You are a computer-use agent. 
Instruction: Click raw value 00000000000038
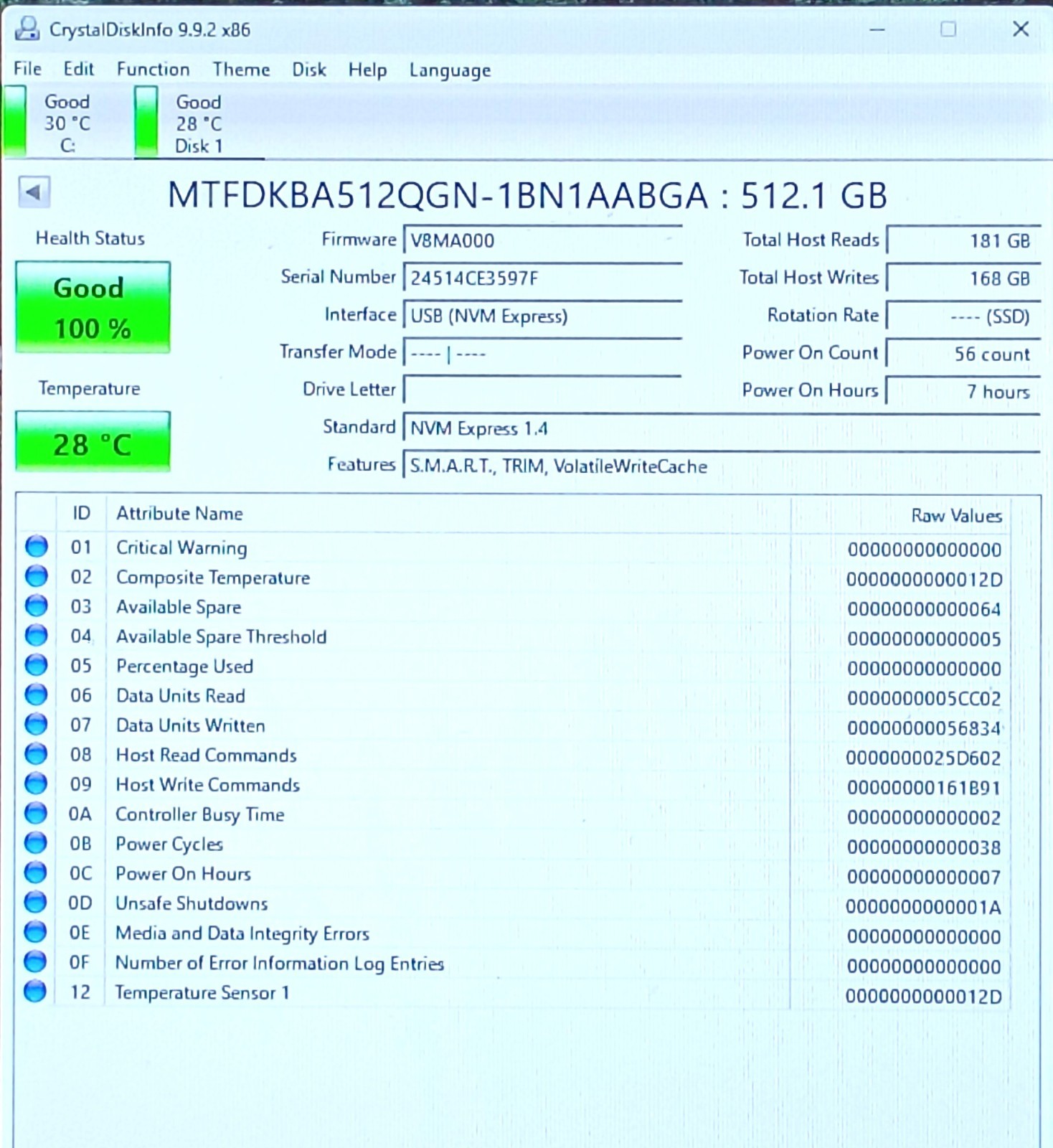coord(924,847)
